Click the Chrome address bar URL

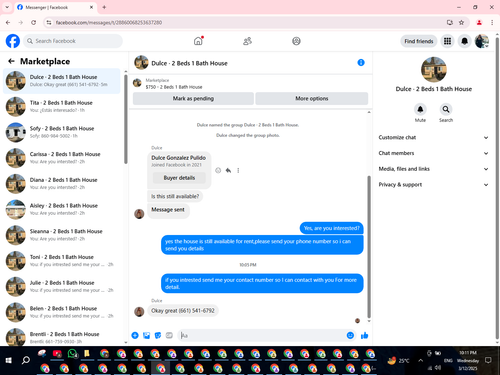tap(109, 22)
